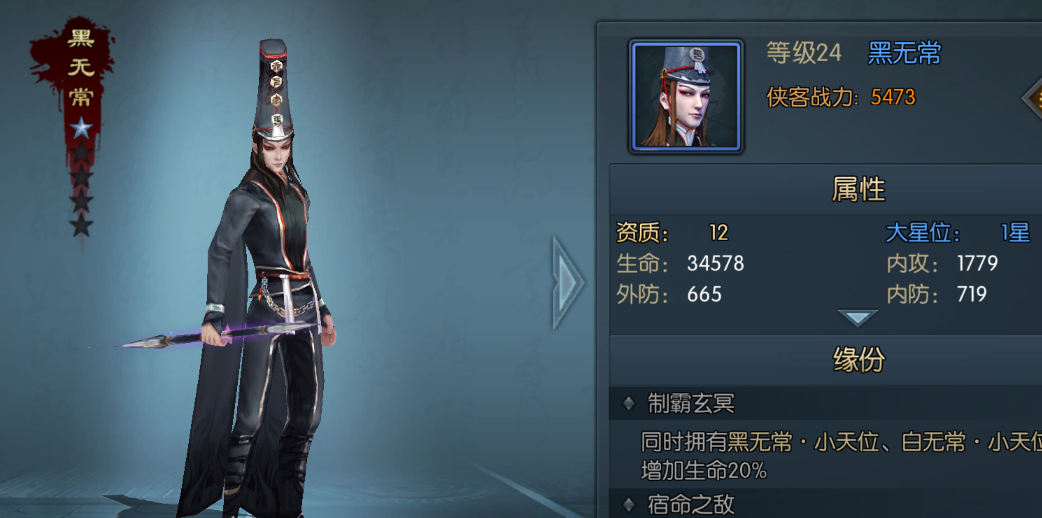Click the diamond bullet next to 制霸玄冥
1042x518 pixels.
click(628, 404)
